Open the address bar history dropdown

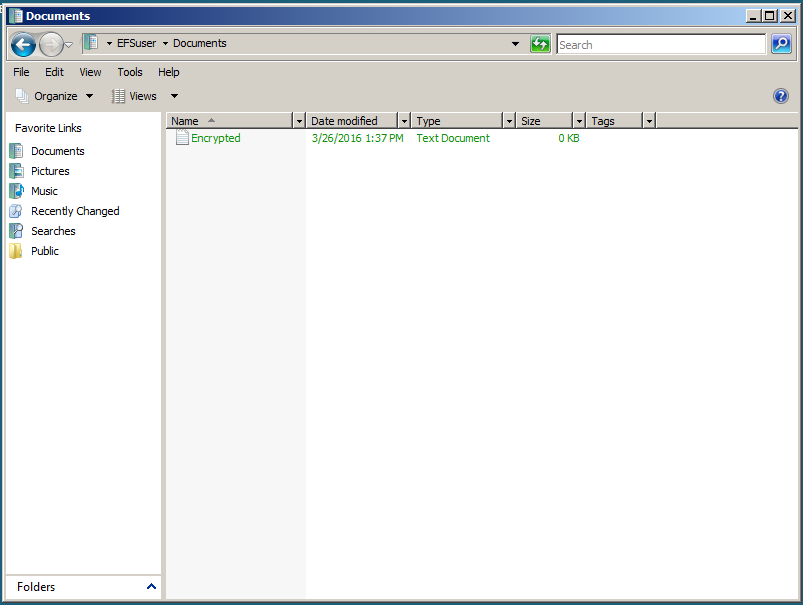click(x=515, y=44)
